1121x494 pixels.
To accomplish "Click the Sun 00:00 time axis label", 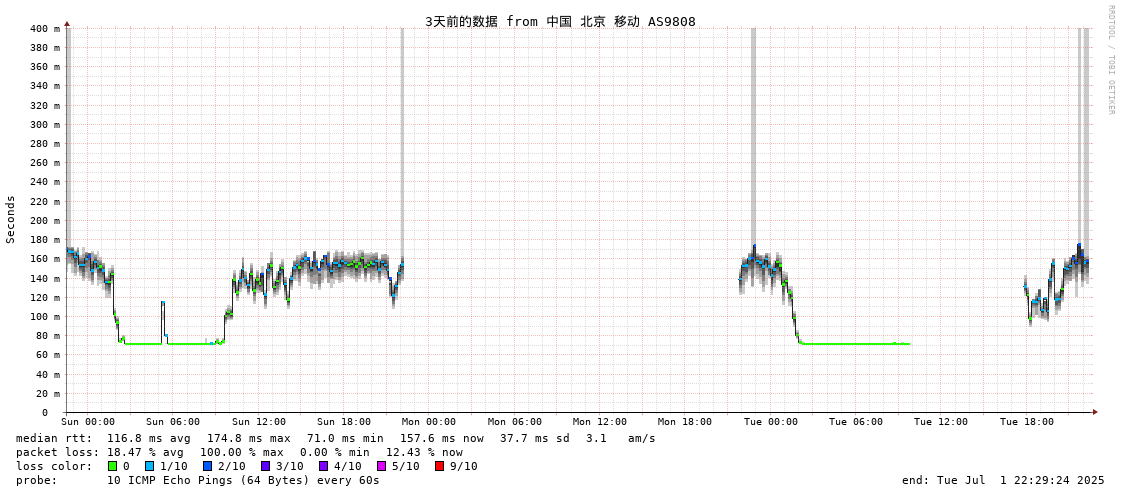I will [x=88, y=422].
